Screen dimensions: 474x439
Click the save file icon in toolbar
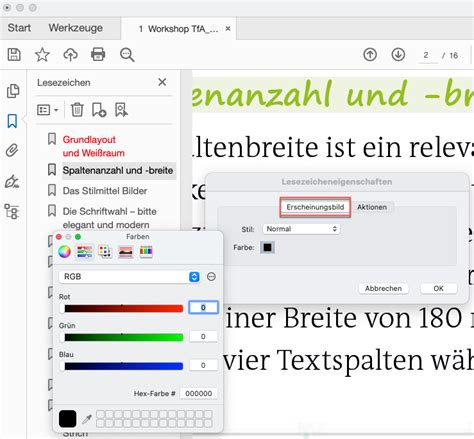tap(14, 54)
